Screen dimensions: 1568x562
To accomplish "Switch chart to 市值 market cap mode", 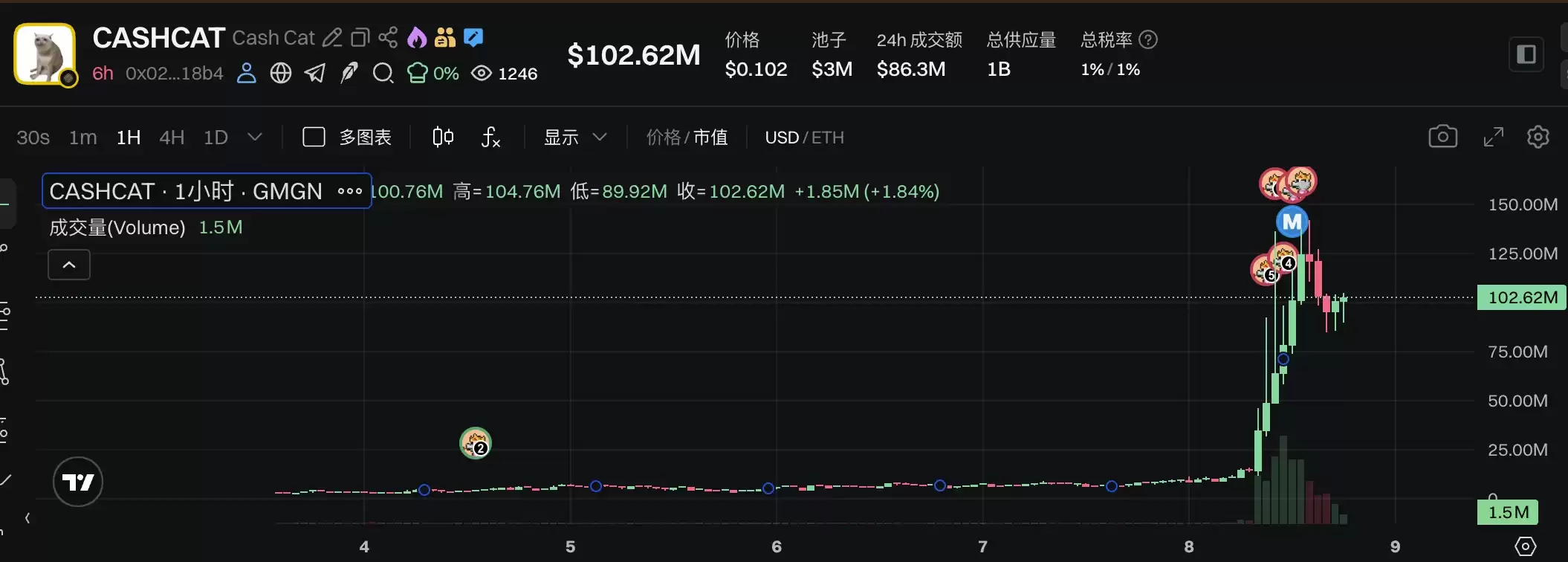I will (x=710, y=138).
